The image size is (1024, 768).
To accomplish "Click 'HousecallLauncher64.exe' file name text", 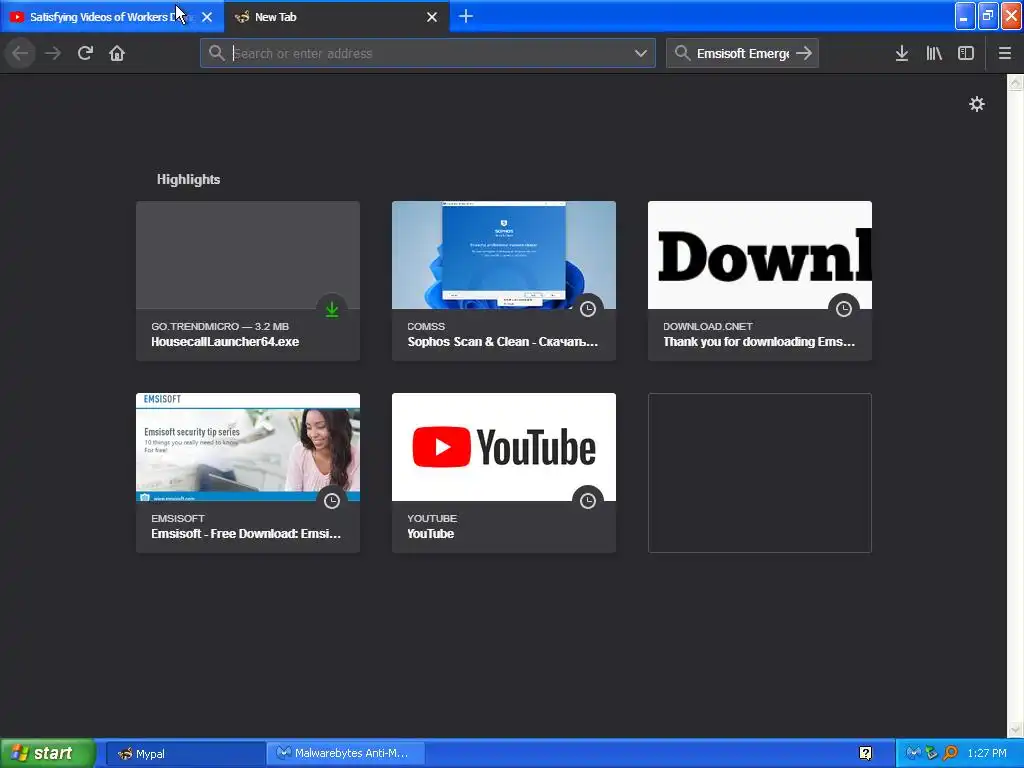I will tap(225, 342).
